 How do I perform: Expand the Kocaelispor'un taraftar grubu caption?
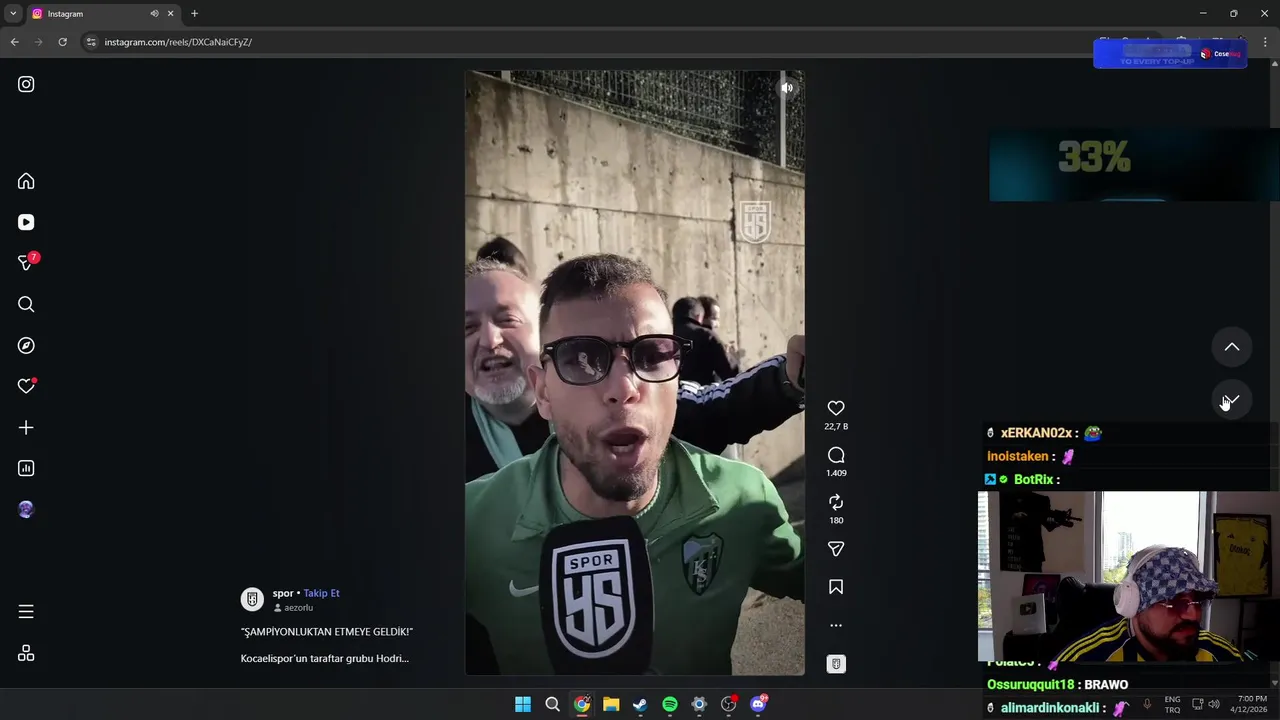pyautogui.click(x=325, y=658)
